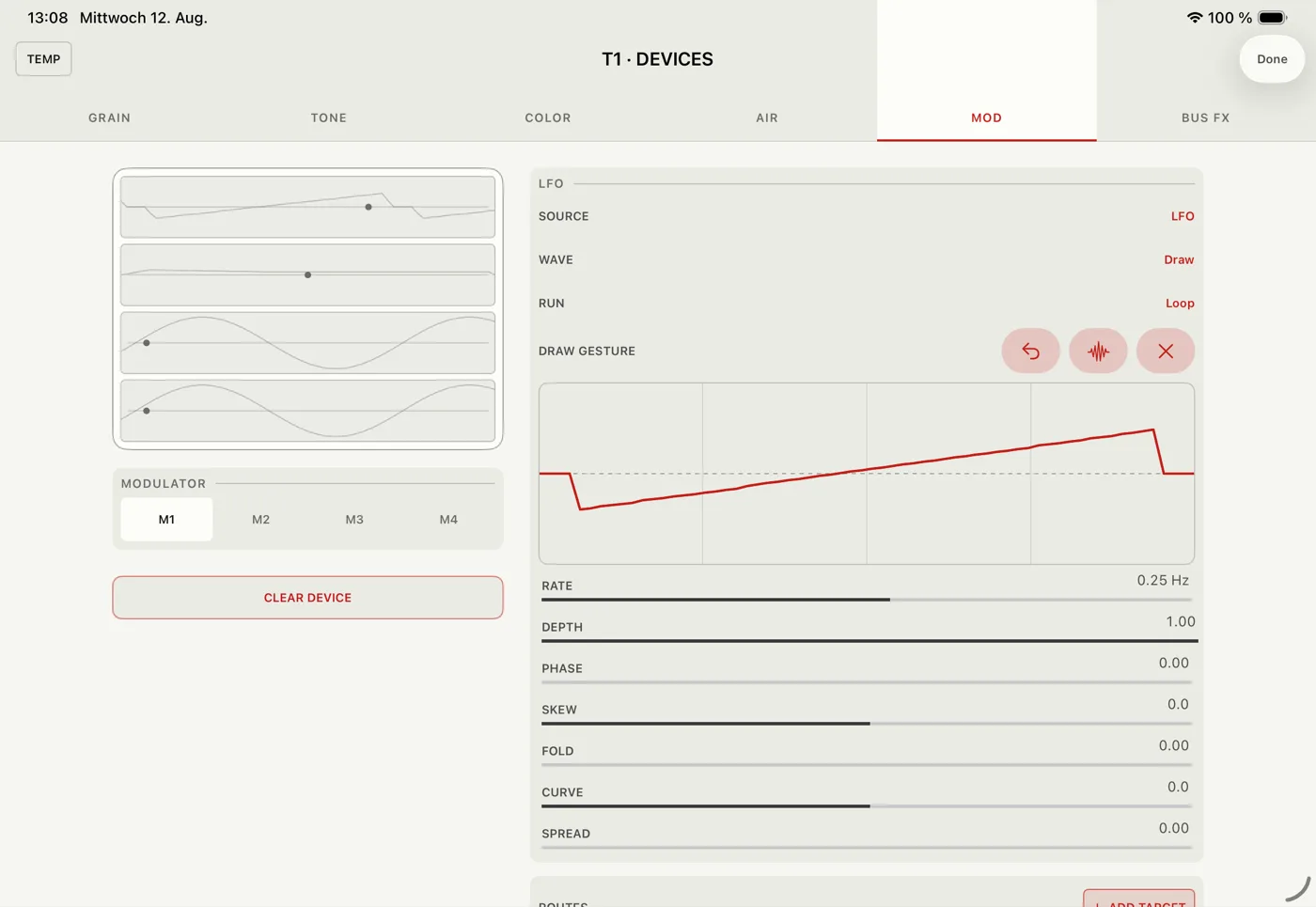
Task: Switch to the GRAIN tab
Action: tap(110, 117)
